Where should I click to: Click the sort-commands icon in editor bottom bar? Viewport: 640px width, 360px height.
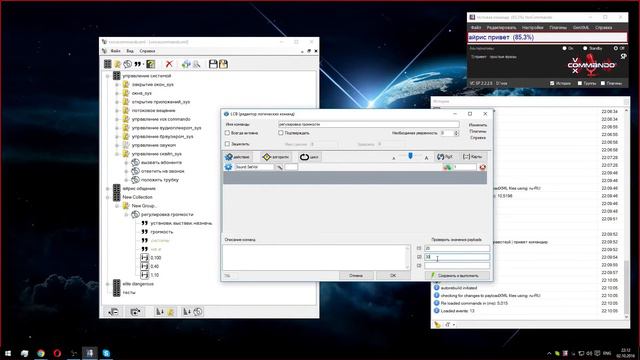click(x=192, y=312)
